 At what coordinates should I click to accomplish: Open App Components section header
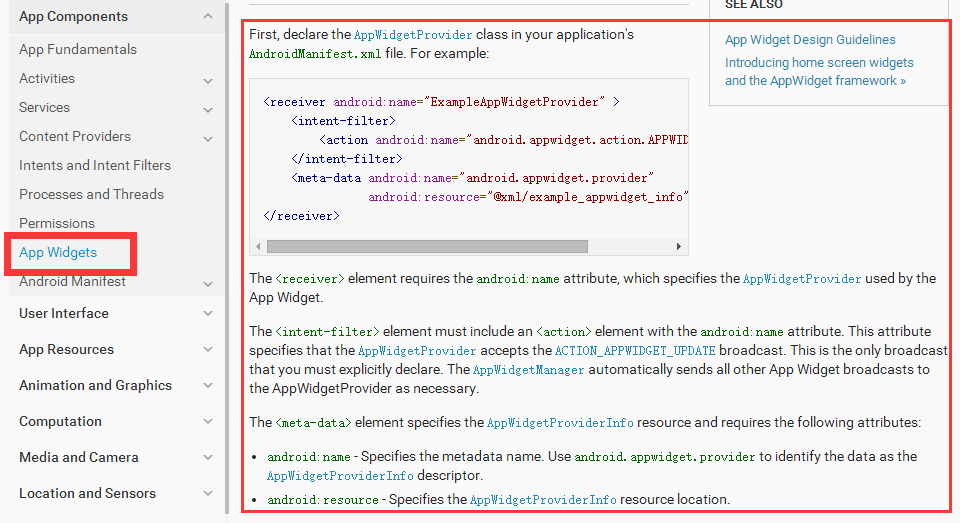pos(73,17)
